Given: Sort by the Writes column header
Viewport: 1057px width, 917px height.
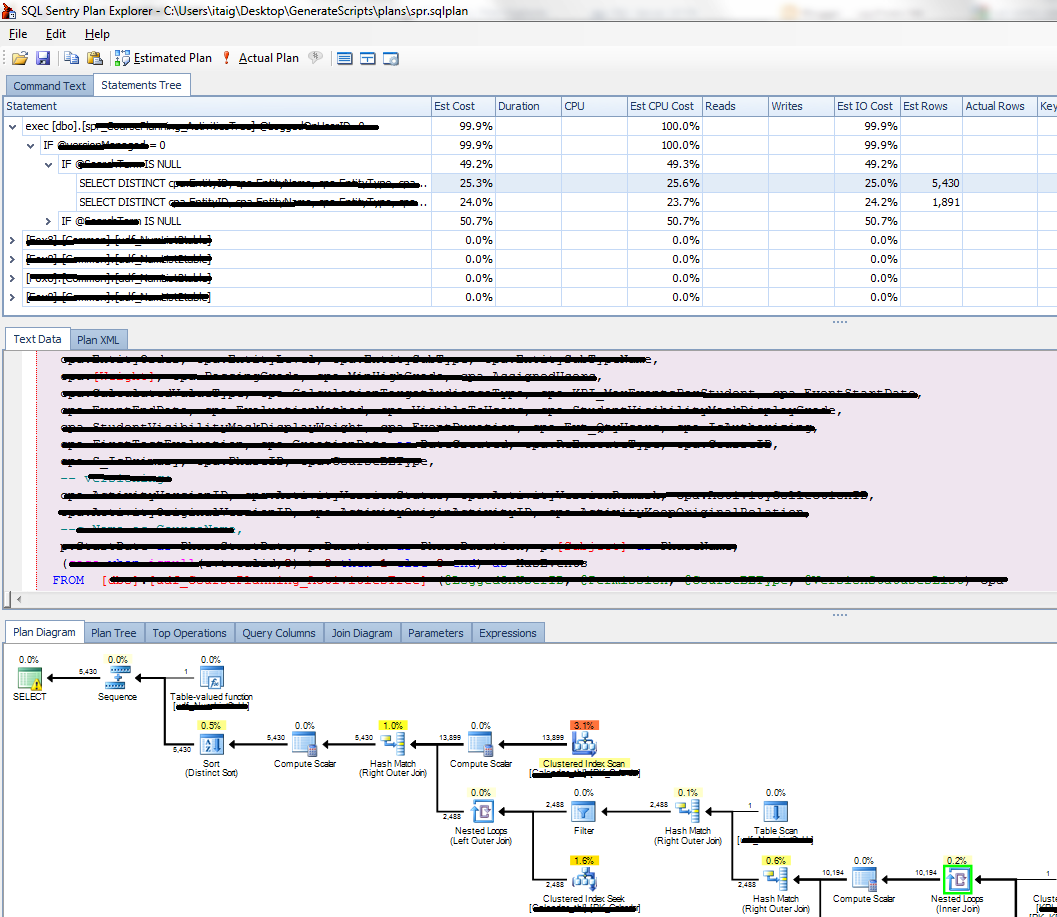Looking at the screenshot, I should (801, 106).
